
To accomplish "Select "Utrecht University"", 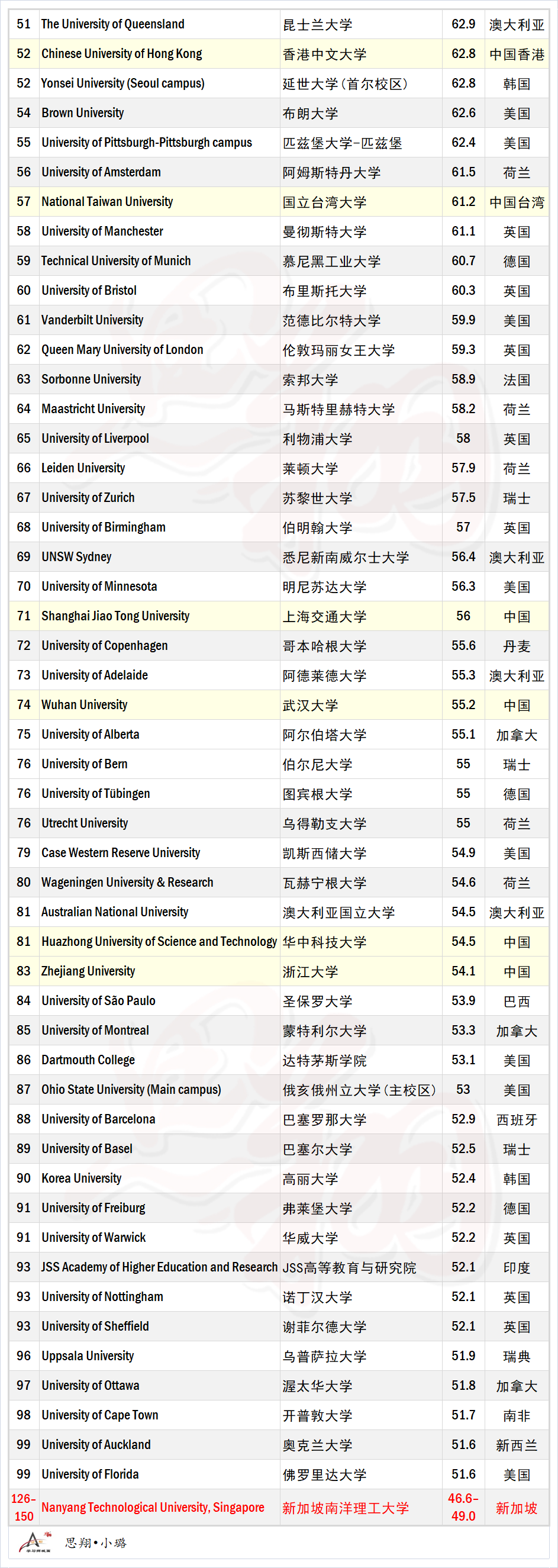I will point(85,823).
